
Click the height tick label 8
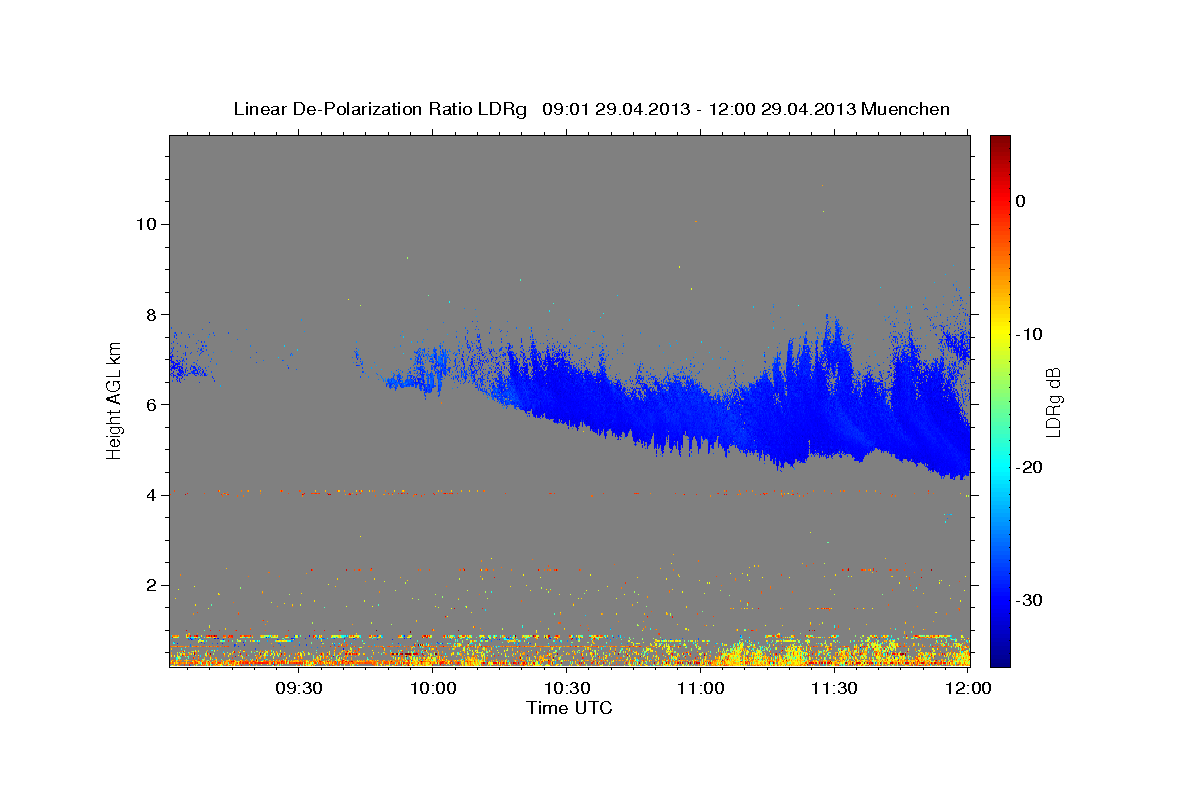(x=153, y=314)
